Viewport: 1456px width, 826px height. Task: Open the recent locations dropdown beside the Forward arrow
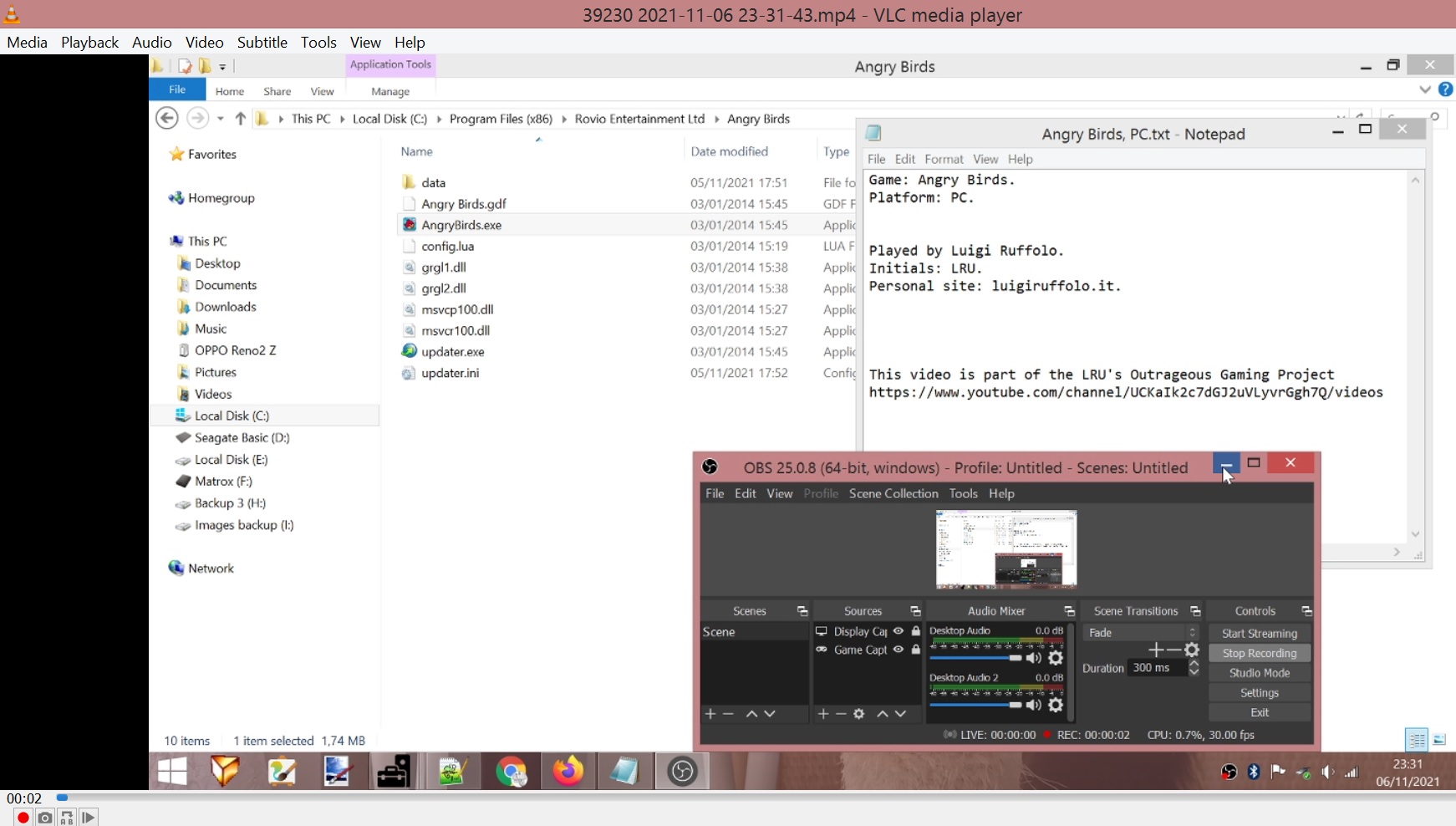pyautogui.click(x=221, y=119)
